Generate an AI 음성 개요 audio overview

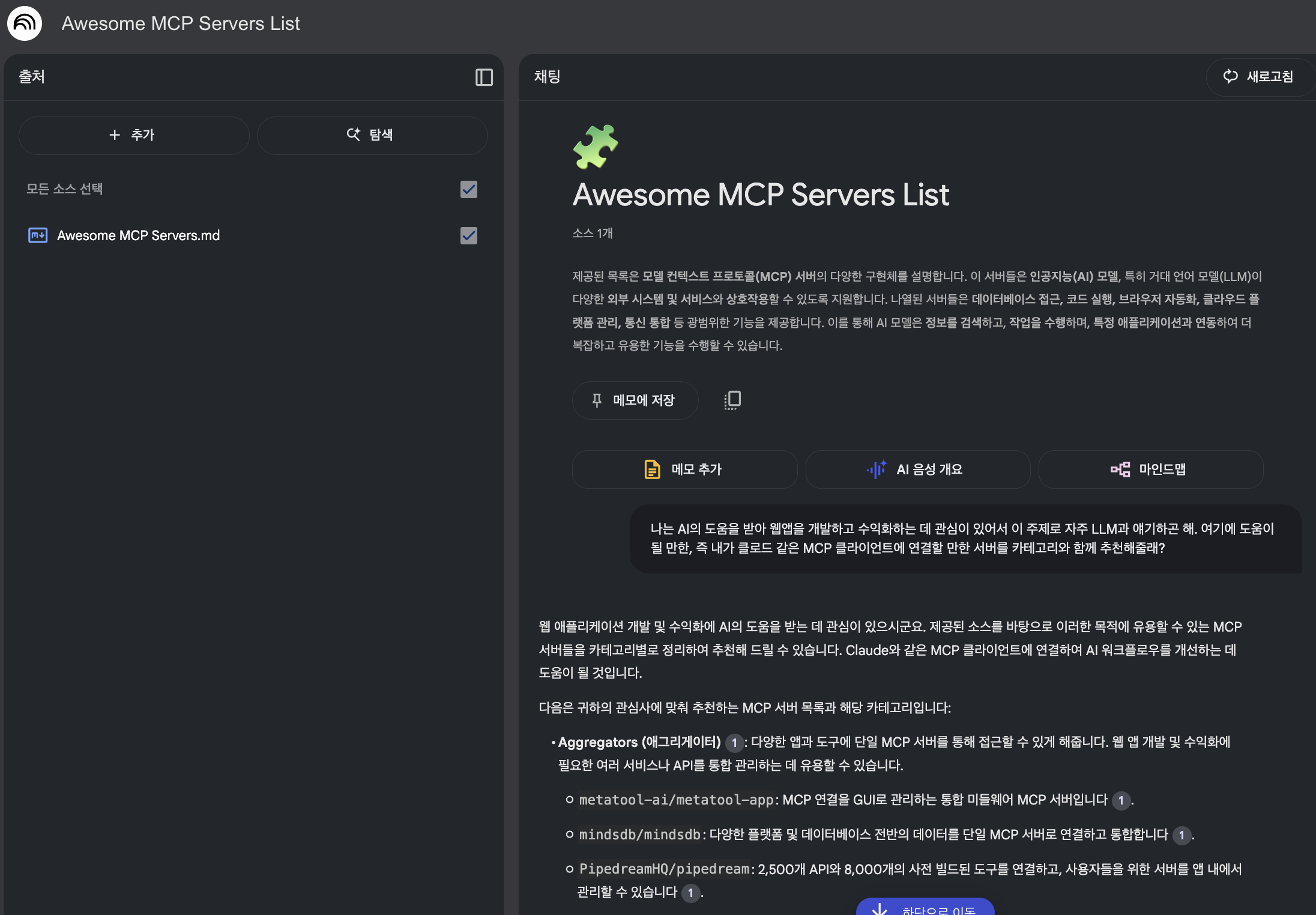(x=917, y=469)
